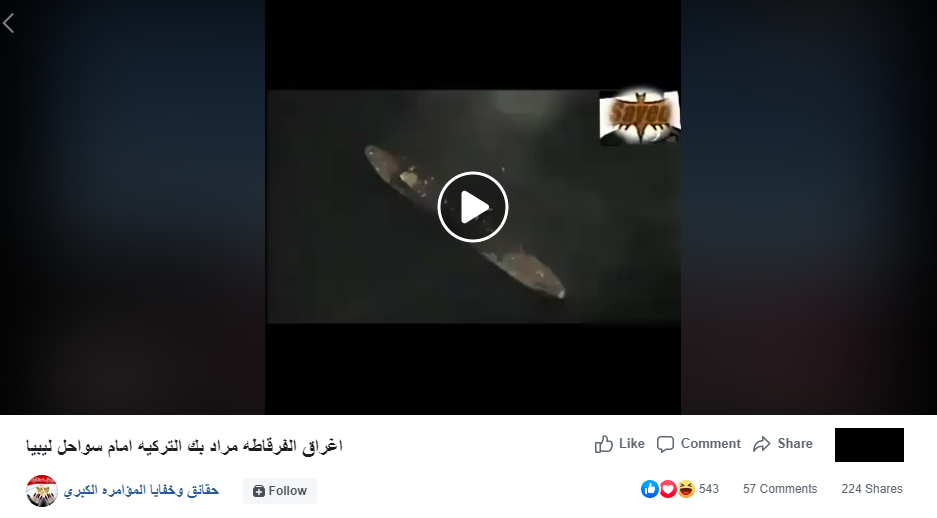The height and width of the screenshot is (518, 937).
Task: Click the Arabic video title text
Action: coord(184,446)
